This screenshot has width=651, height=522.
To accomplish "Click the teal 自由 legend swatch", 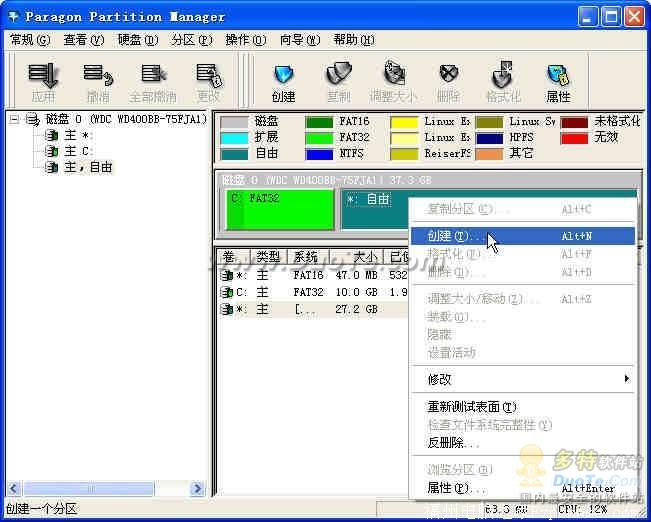I will coord(234,154).
